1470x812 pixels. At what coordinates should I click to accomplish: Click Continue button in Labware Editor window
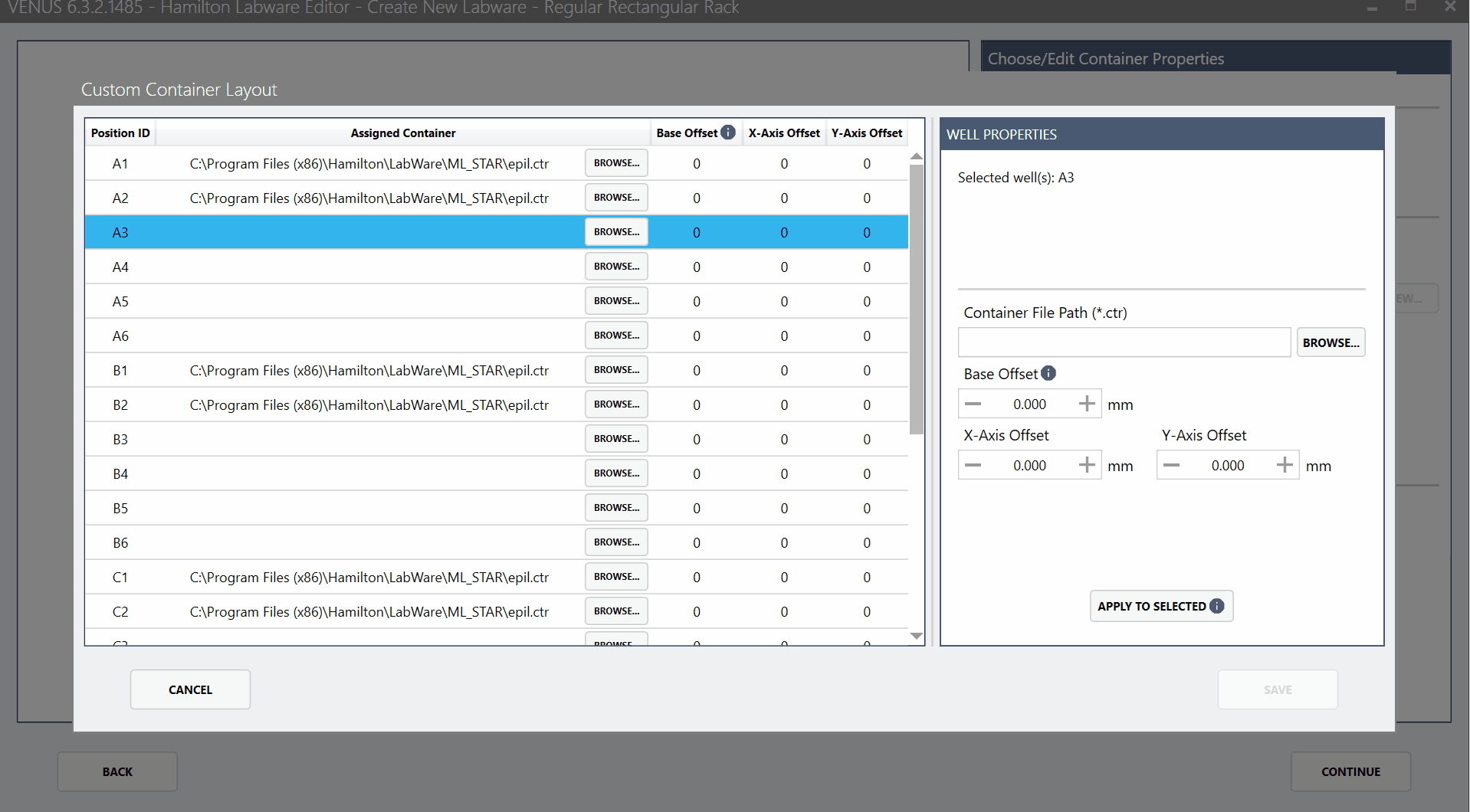[x=1350, y=771]
